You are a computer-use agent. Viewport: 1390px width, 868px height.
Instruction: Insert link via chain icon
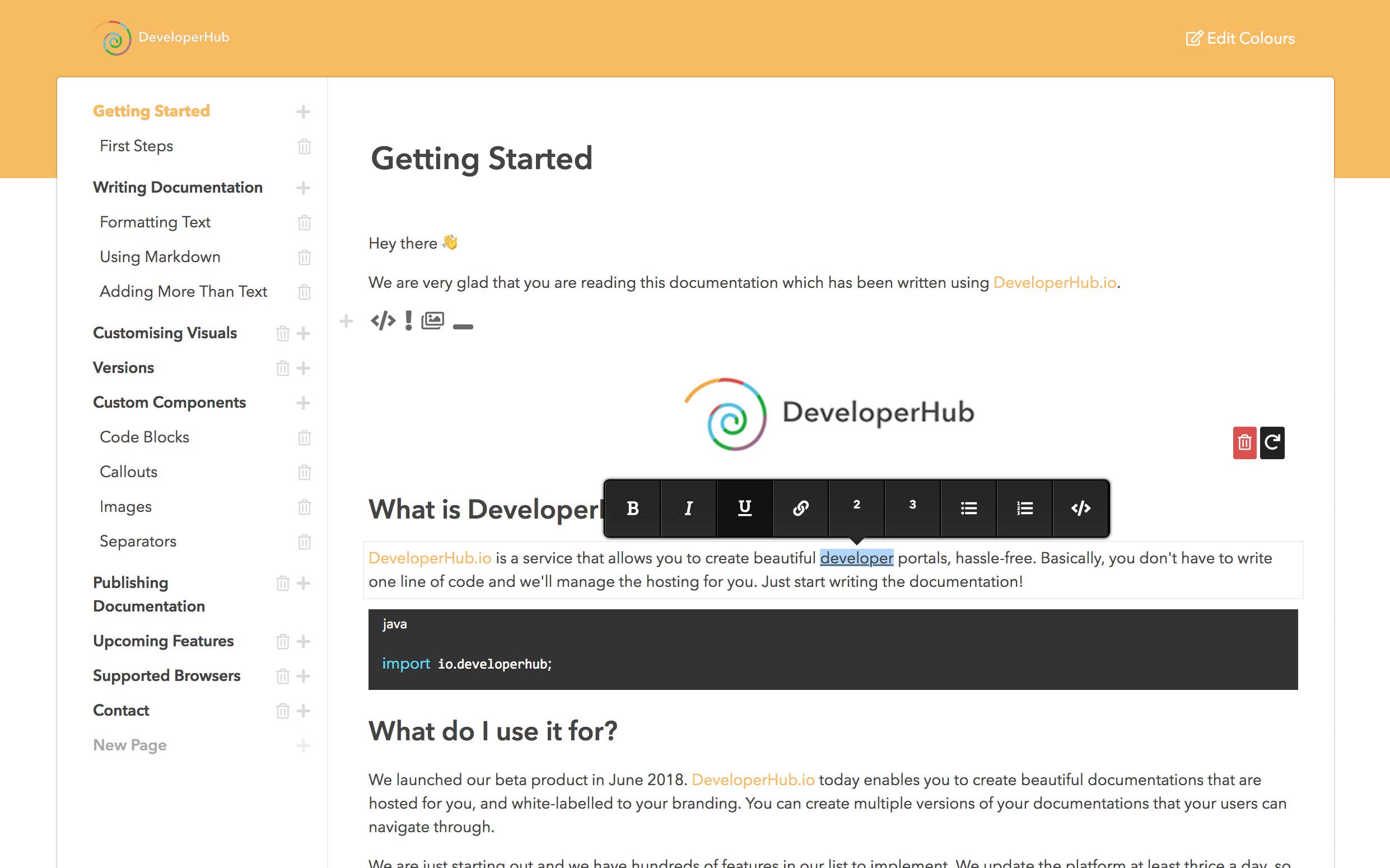click(800, 508)
